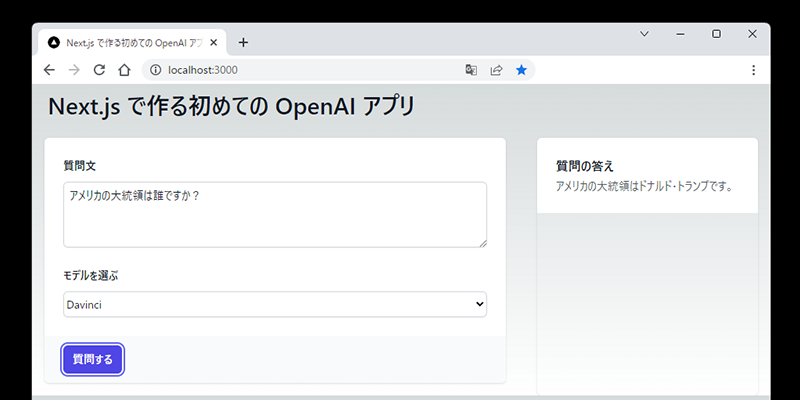The image size is (800, 400).
Task: Go back with the browser back arrow
Action: tap(49, 70)
